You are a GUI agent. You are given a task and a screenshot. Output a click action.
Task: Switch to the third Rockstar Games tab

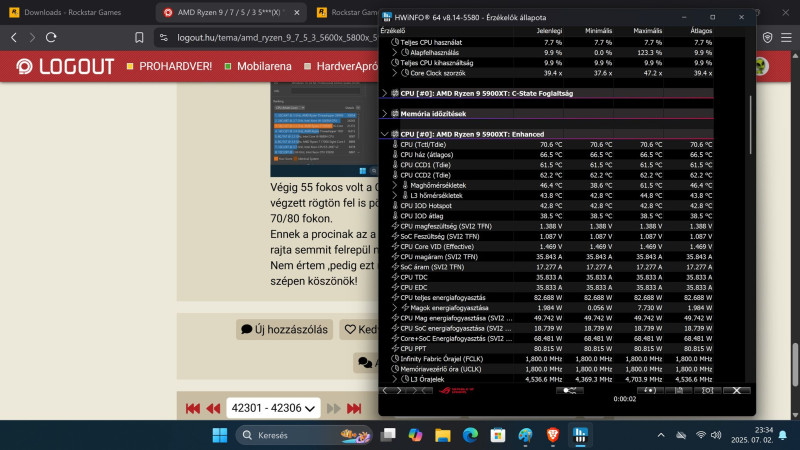tap(347, 12)
